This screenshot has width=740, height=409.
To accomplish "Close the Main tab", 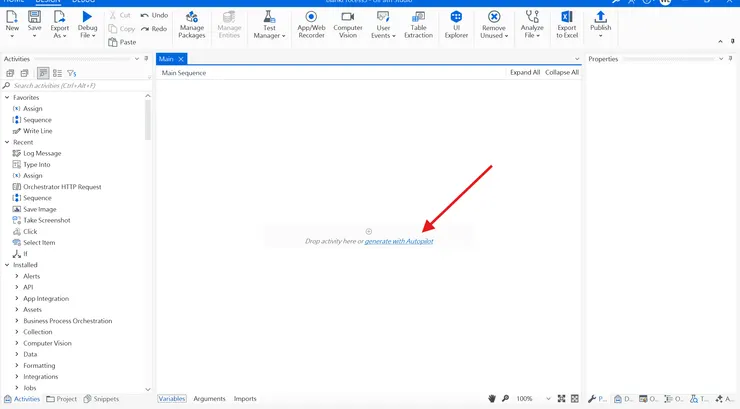I will click(x=181, y=59).
